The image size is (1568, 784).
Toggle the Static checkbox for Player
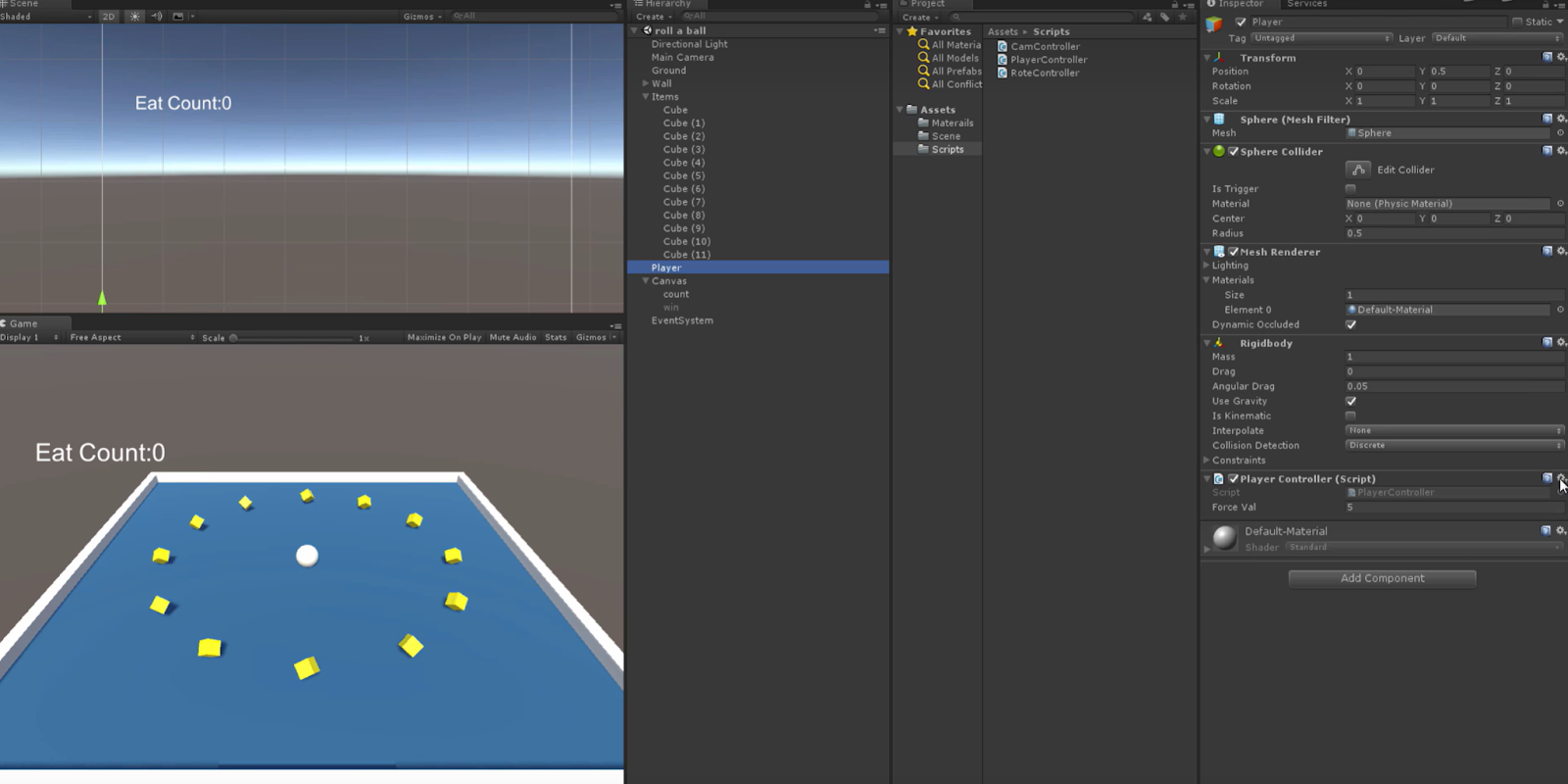point(1517,22)
